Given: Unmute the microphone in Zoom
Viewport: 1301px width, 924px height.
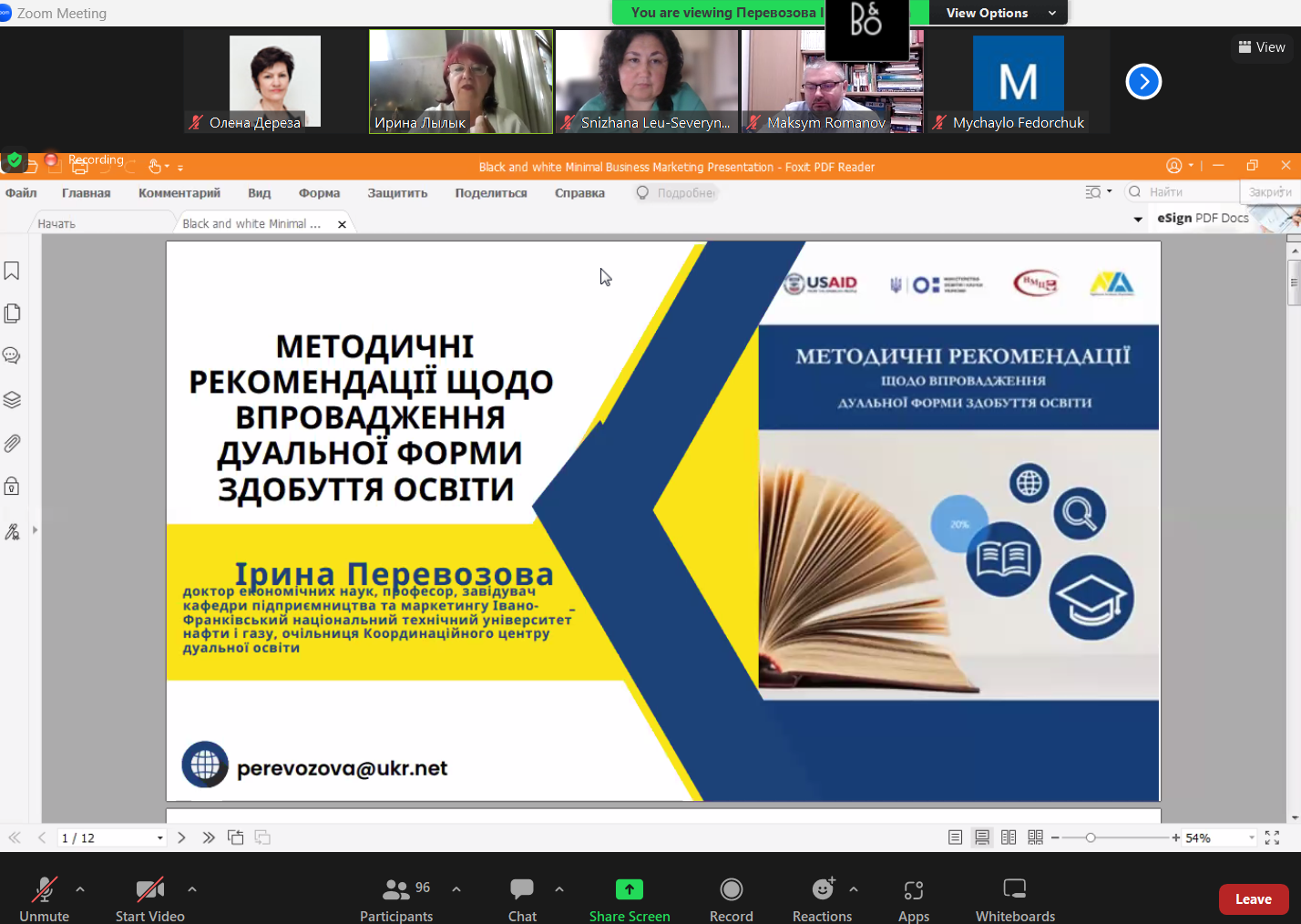Looking at the screenshot, I should (x=44, y=900).
